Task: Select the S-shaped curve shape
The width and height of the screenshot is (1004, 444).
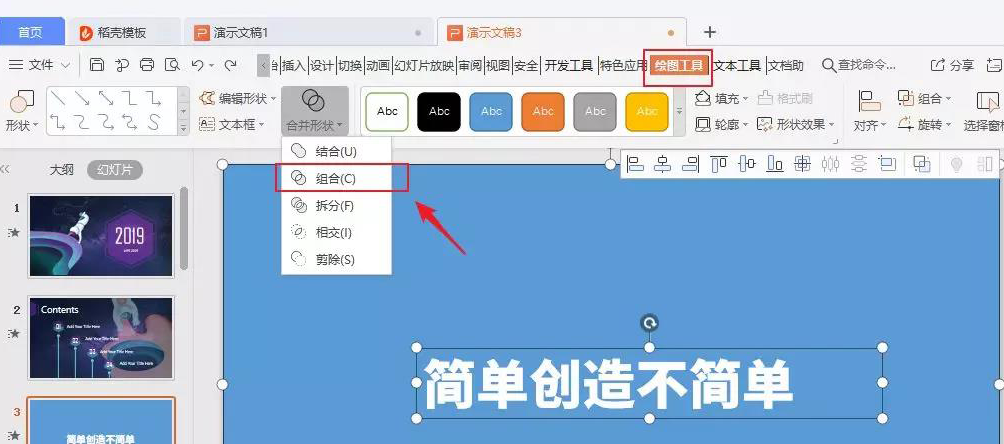Action: 153,122
